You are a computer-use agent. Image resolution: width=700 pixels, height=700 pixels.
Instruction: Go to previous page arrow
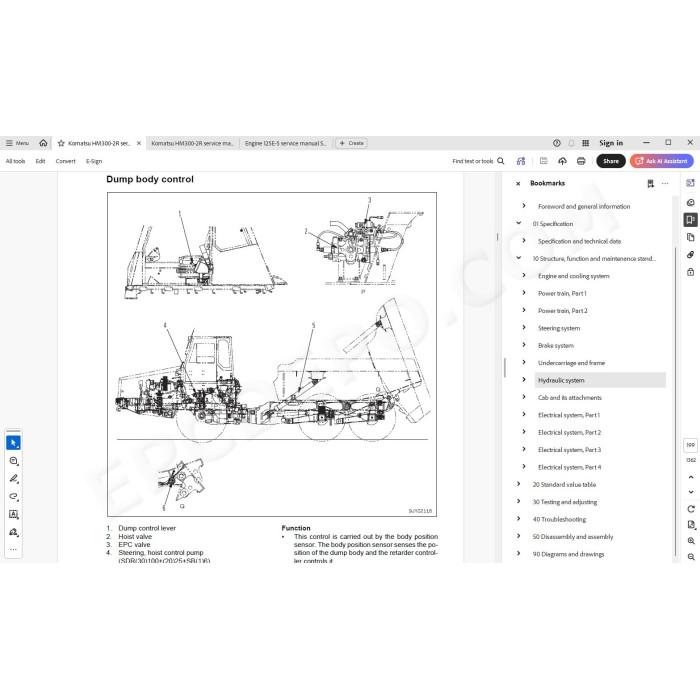[x=691, y=477]
